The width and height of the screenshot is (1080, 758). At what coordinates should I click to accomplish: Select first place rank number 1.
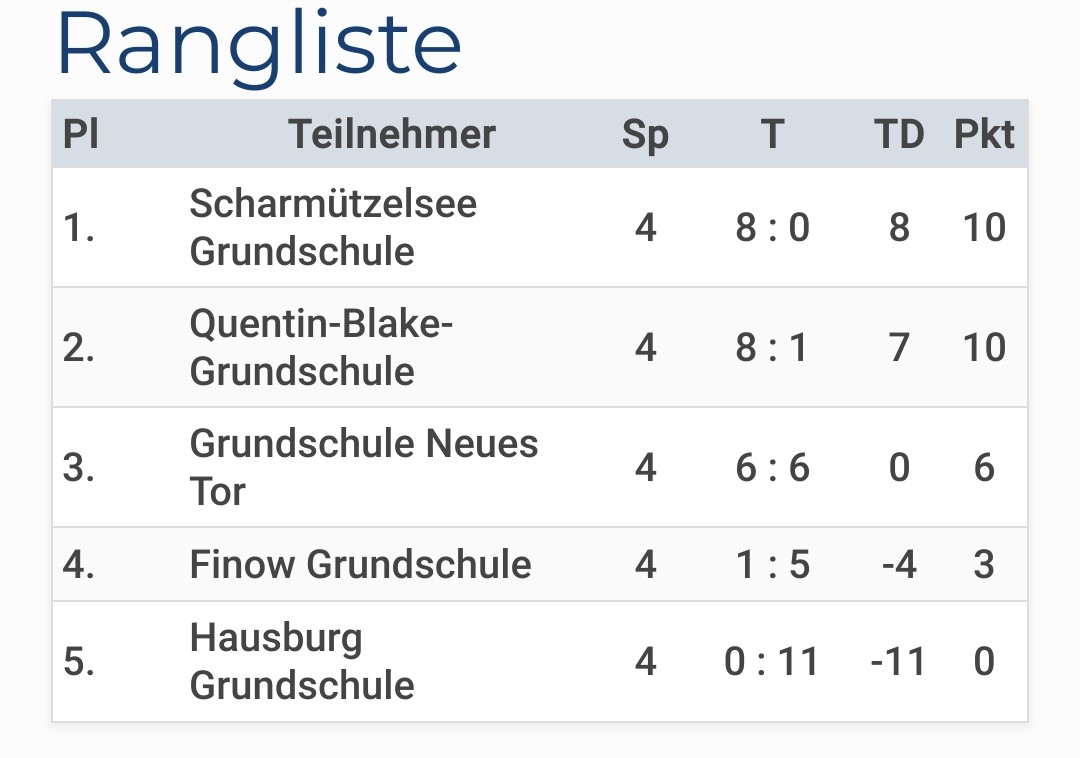click(79, 227)
